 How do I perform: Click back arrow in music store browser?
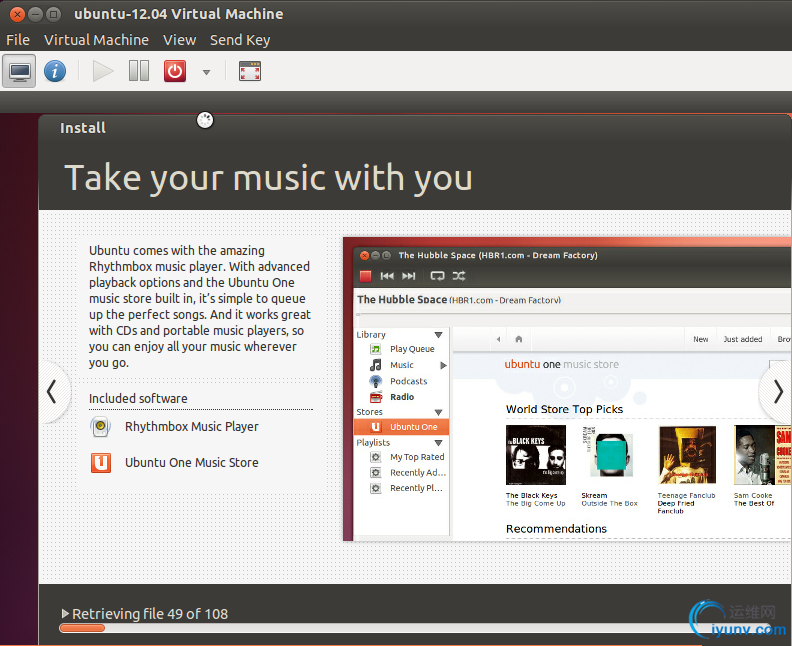coord(499,339)
